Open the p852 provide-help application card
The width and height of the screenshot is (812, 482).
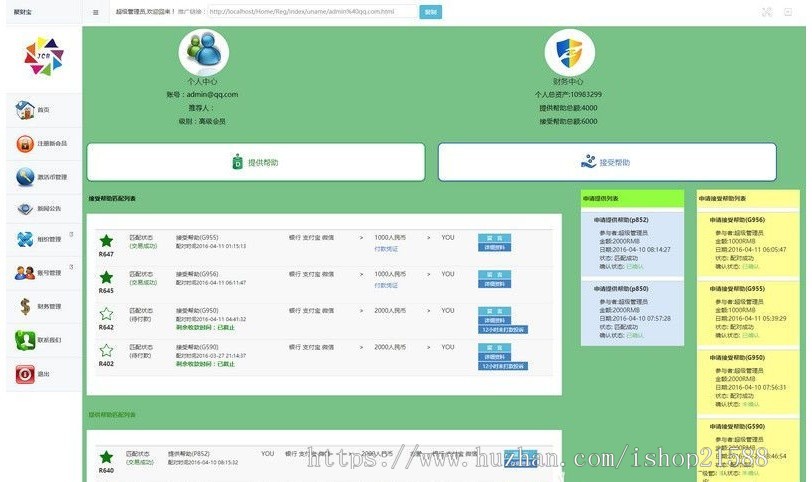coord(632,244)
